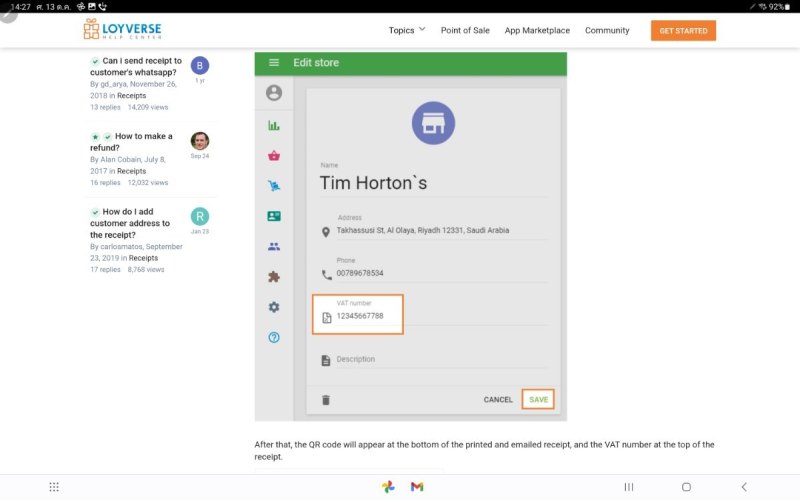Open the reports bar chart icon

pos(274,125)
